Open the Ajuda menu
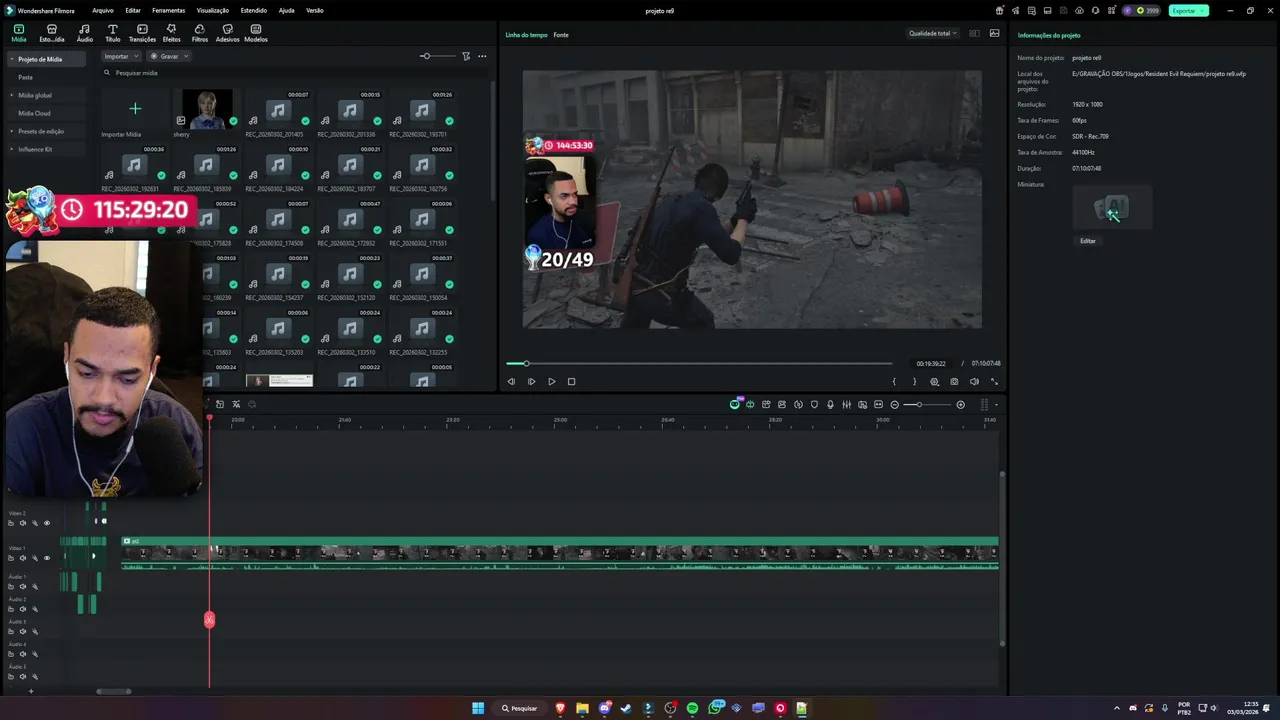This screenshot has height=720, width=1280. (286, 10)
